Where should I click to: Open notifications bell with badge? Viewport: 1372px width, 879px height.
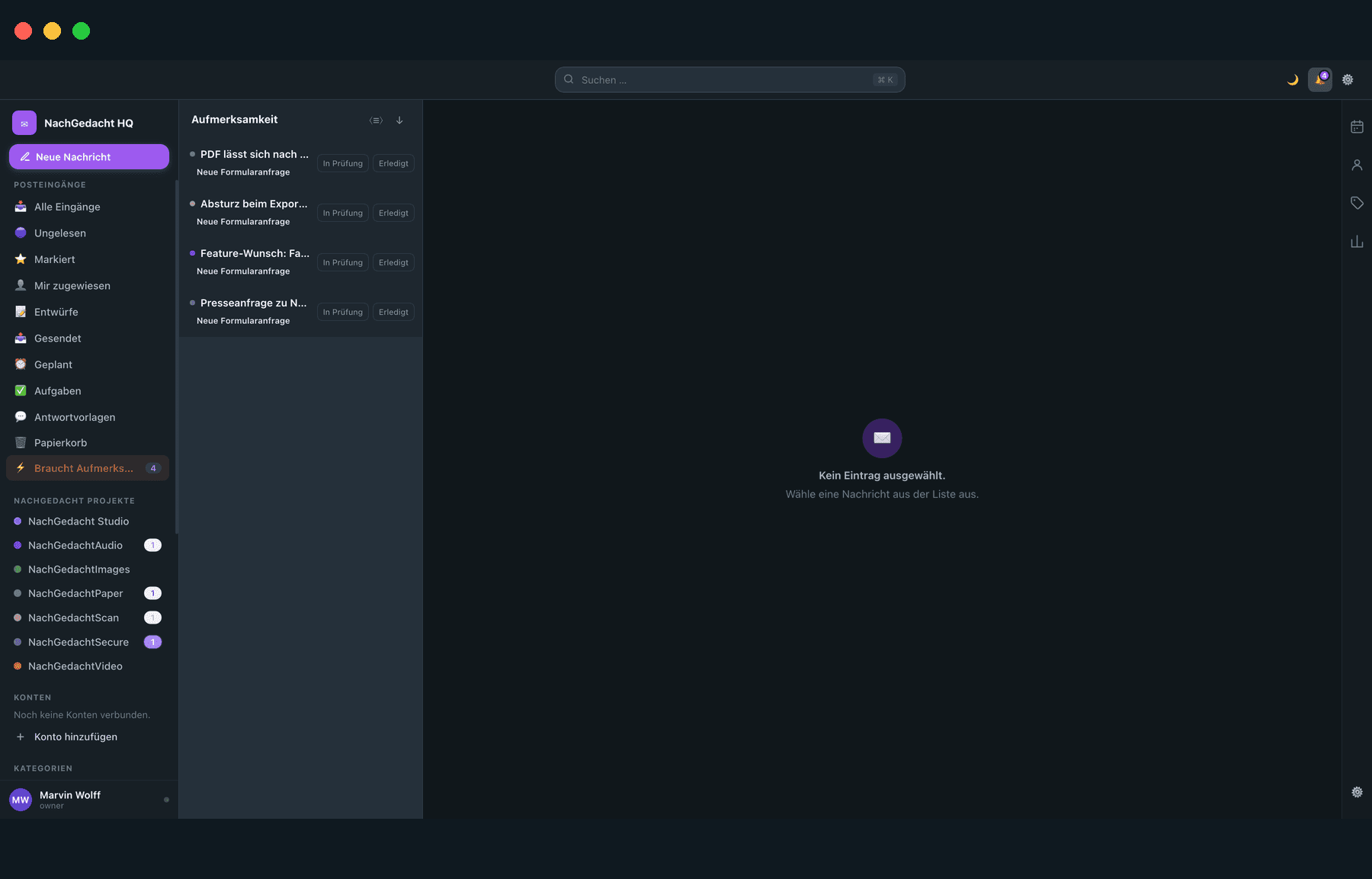click(x=1320, y=79)
